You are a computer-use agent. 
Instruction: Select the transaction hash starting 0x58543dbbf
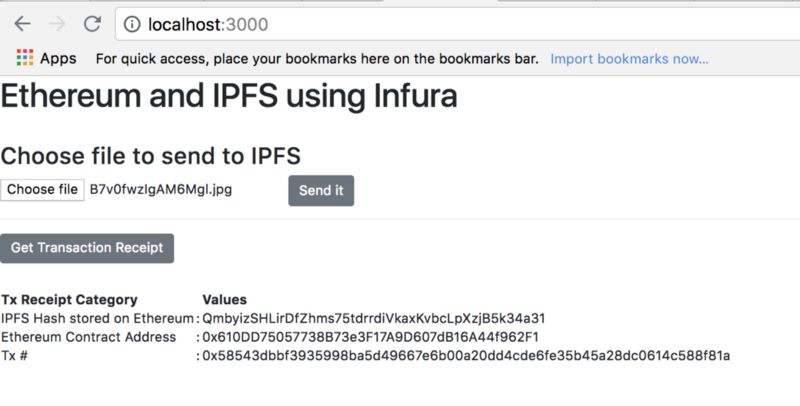pyautogui.click(x=466, y=356)
